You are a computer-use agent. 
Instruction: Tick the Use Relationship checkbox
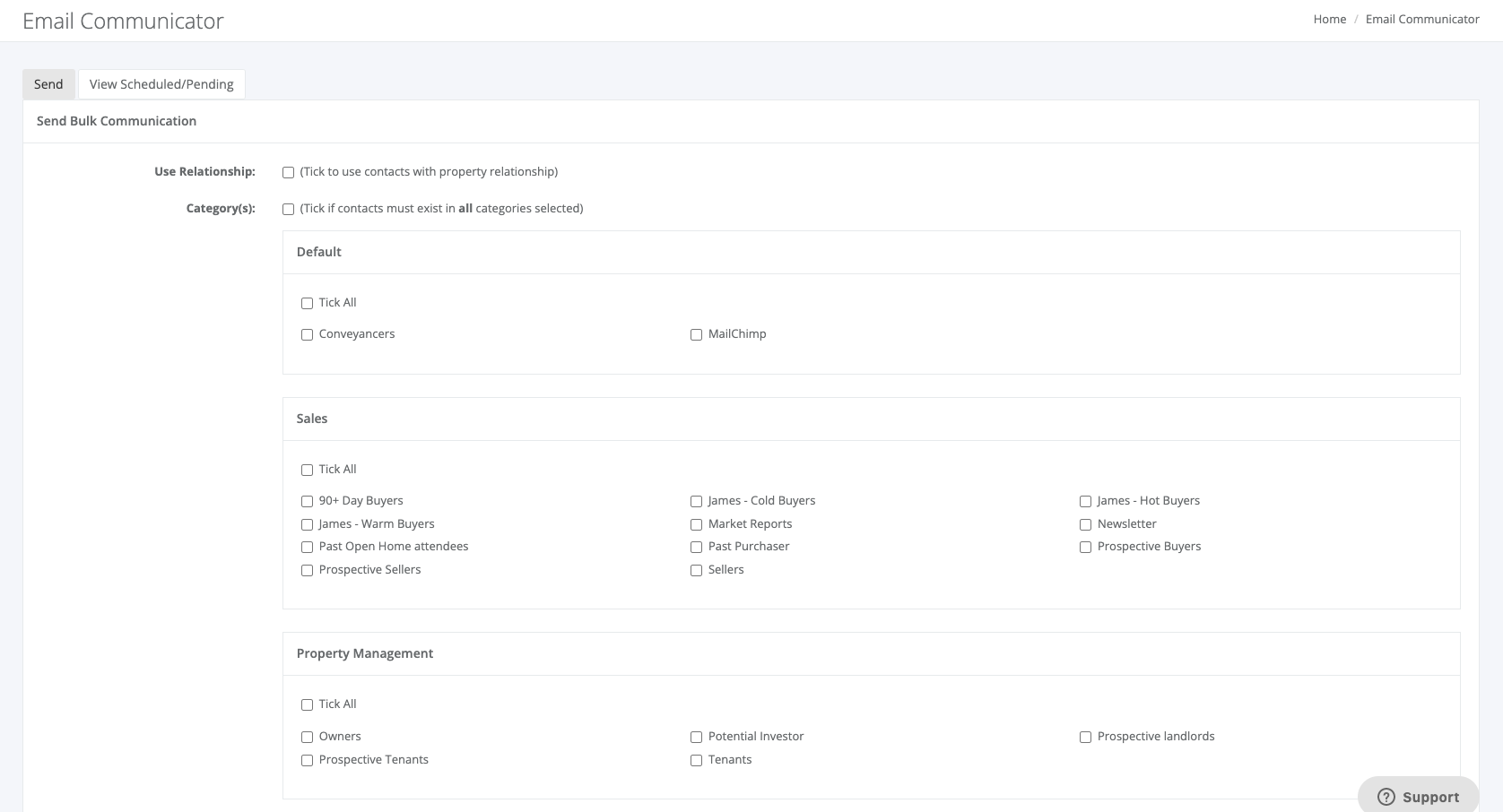coord(288,172)
